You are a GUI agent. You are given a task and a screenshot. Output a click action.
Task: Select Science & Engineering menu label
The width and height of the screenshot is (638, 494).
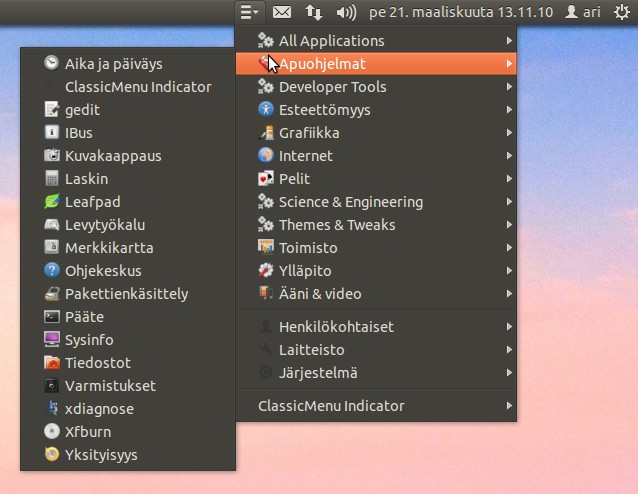pyautogui.click(x=351, y=202)
